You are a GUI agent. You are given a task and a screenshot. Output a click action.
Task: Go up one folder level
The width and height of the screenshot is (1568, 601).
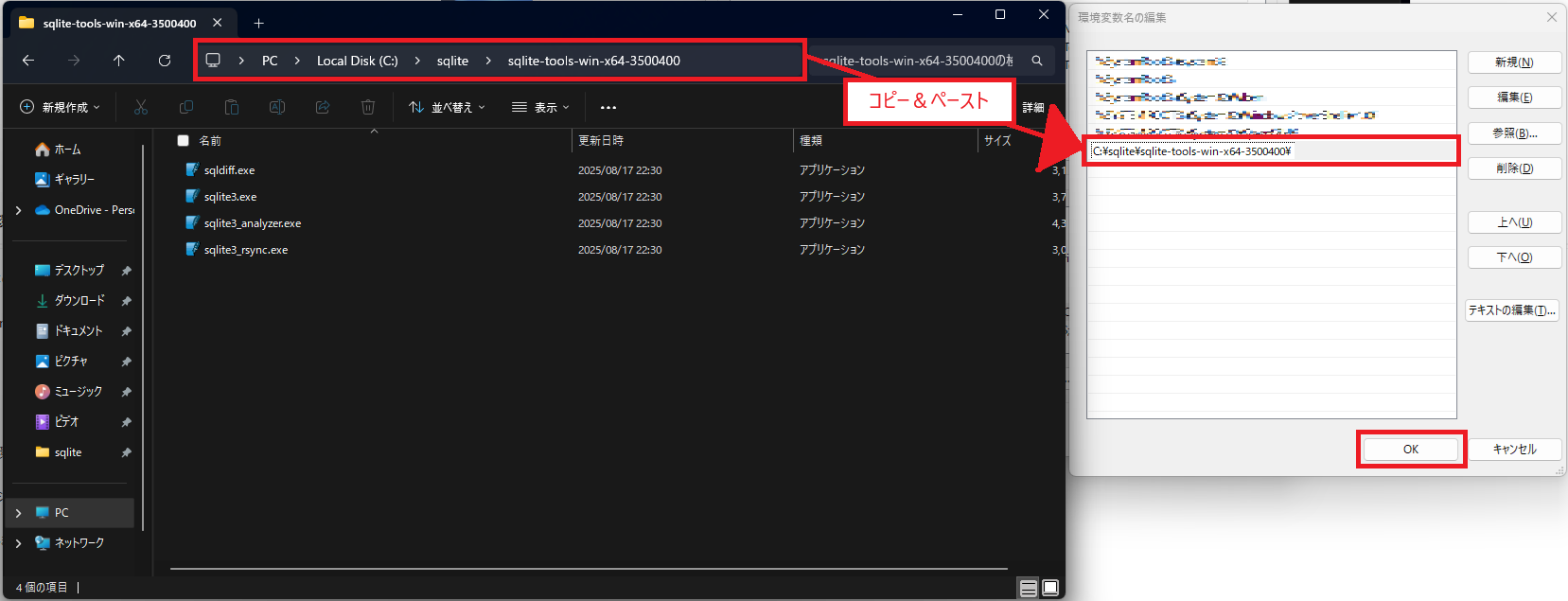click(x=119, y=61)
